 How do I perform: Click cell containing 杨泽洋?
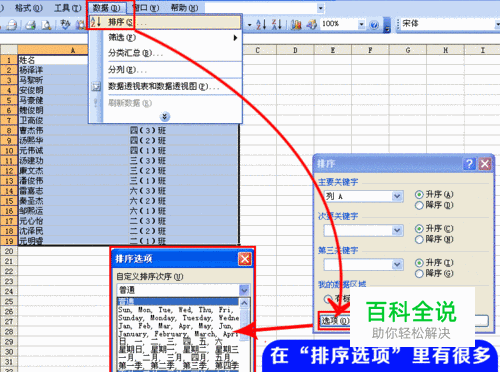coord(53,70)
